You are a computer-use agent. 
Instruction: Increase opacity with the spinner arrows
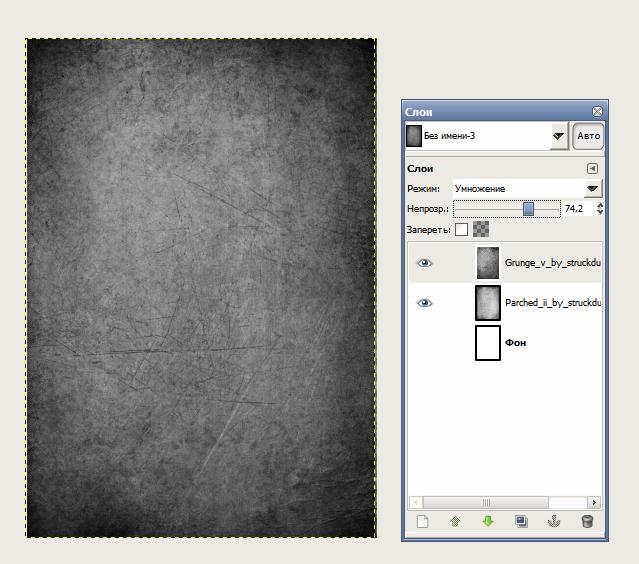pos(600,205)
